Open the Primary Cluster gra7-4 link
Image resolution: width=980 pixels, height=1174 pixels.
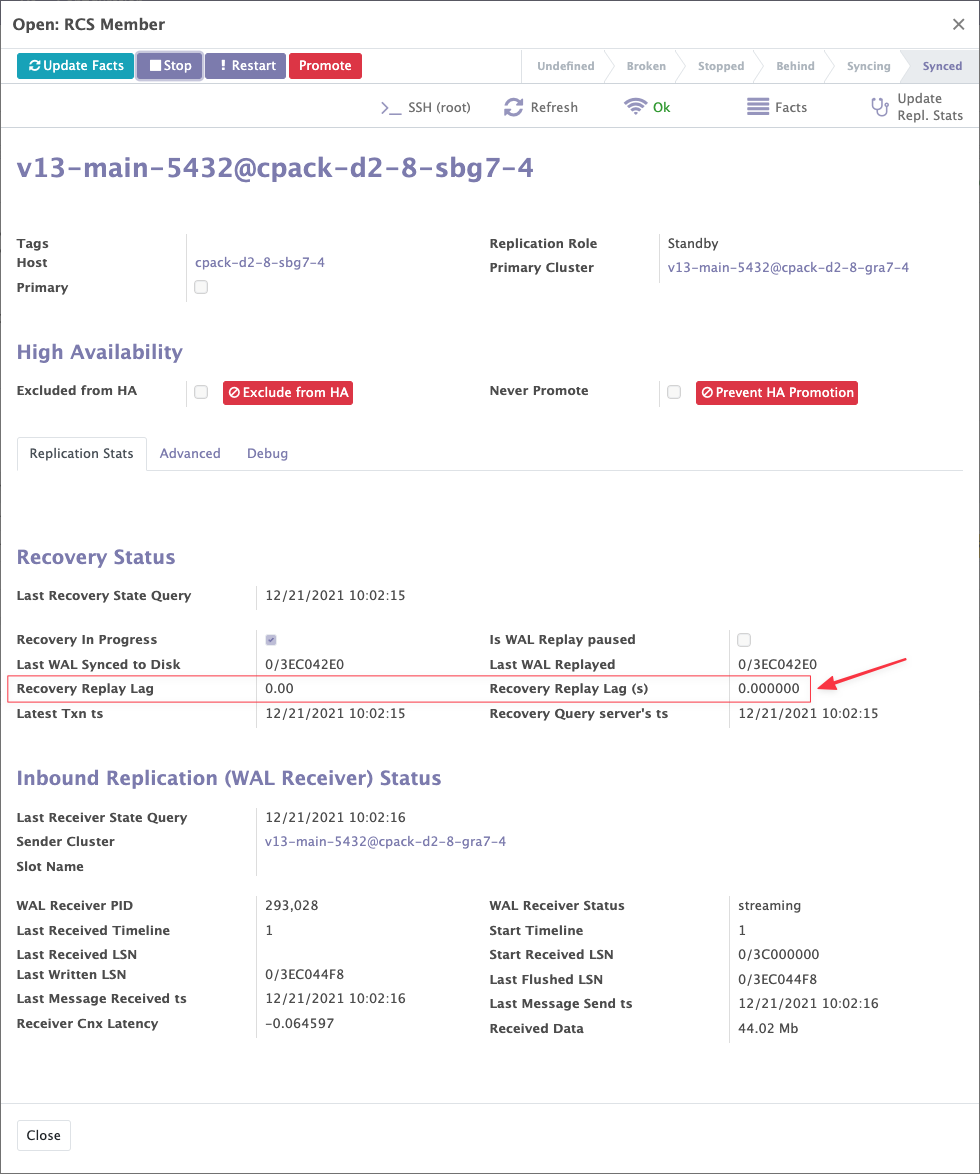788,268
